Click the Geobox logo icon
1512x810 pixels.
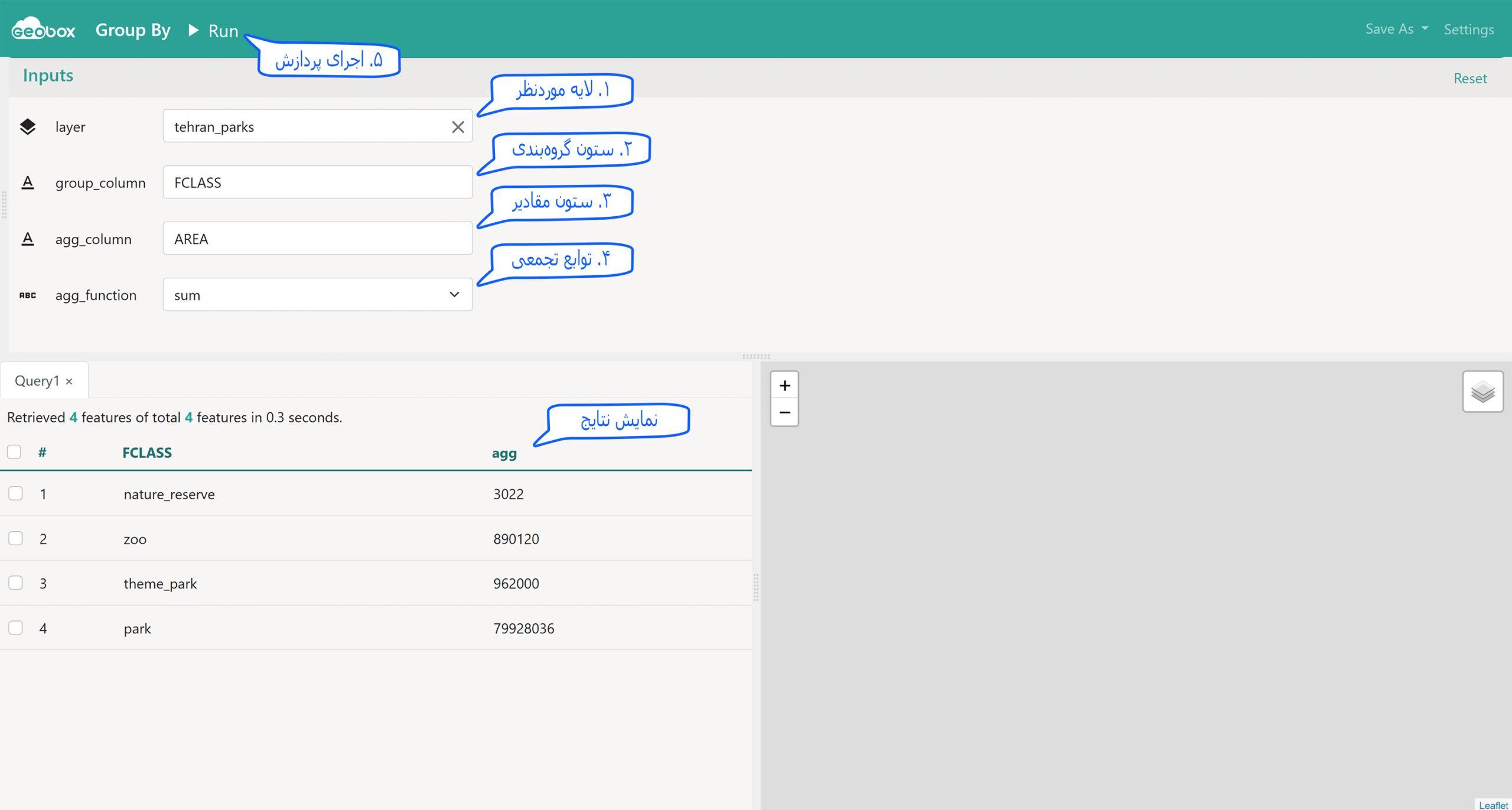(43, 28)
